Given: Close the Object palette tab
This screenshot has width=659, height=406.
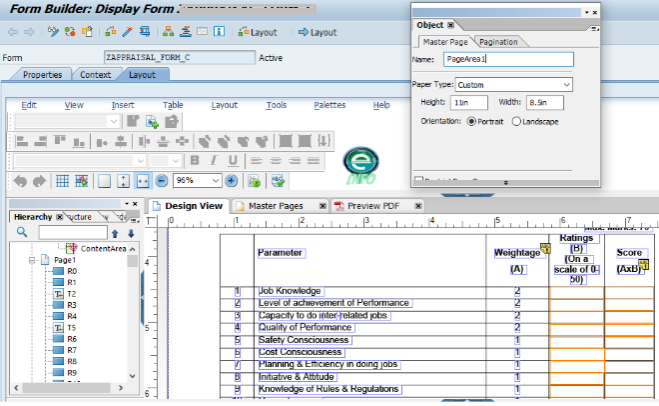Looking at the screenshot, I should [x=451, y=25].
